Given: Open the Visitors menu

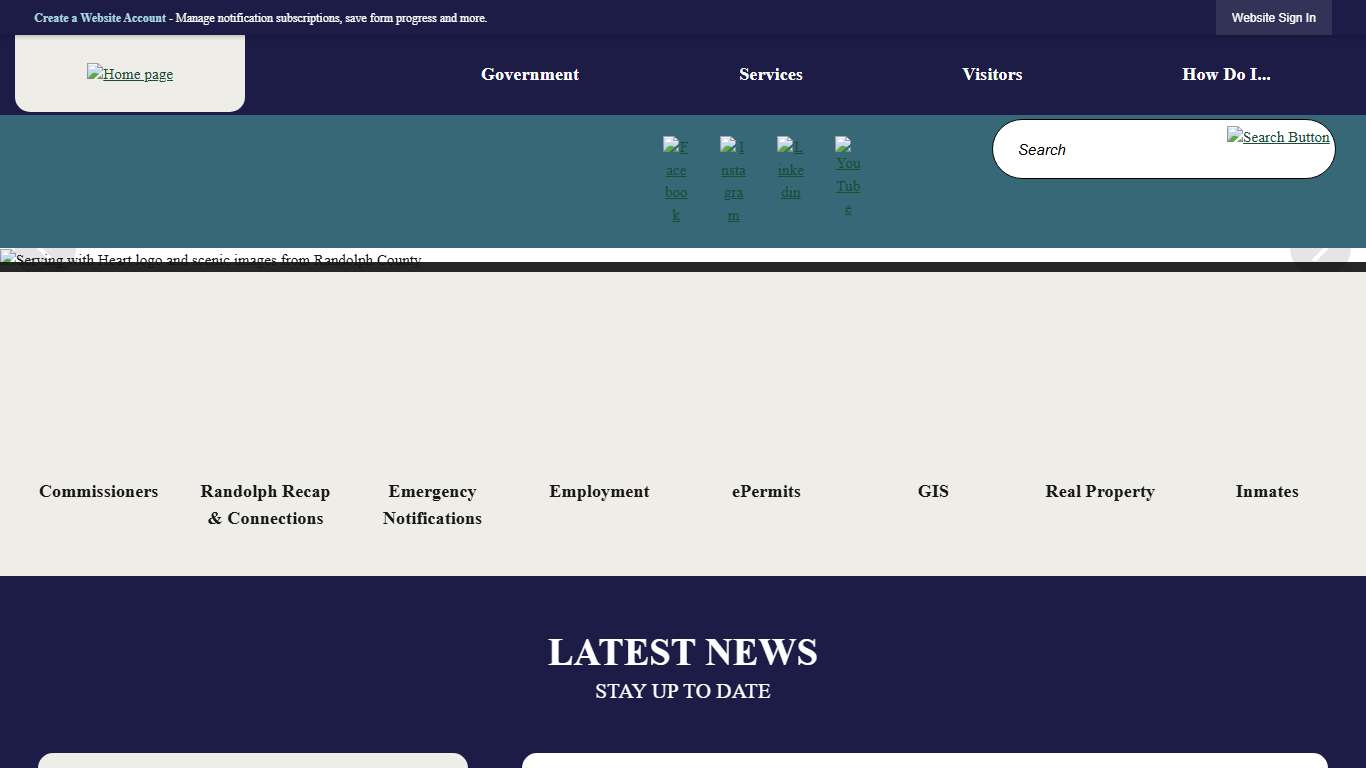Looking at the screenshot, I should 992,74.
